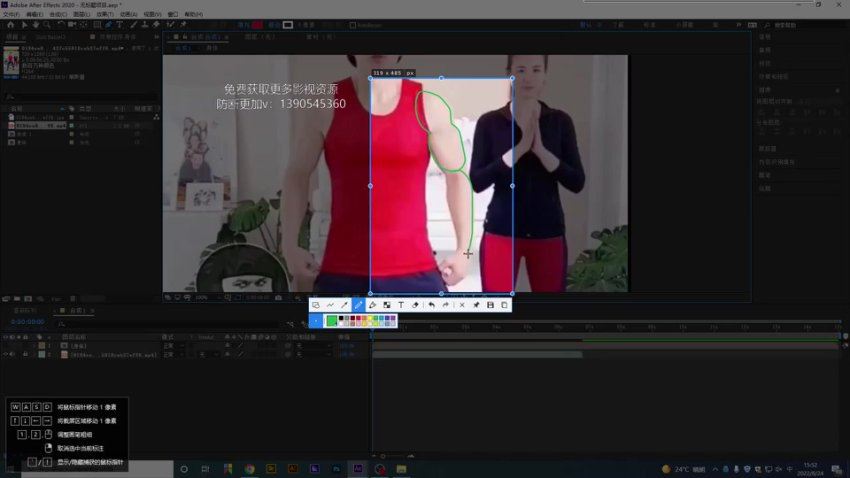Click the red fill color swatch in toolbar

coord(257,25)
